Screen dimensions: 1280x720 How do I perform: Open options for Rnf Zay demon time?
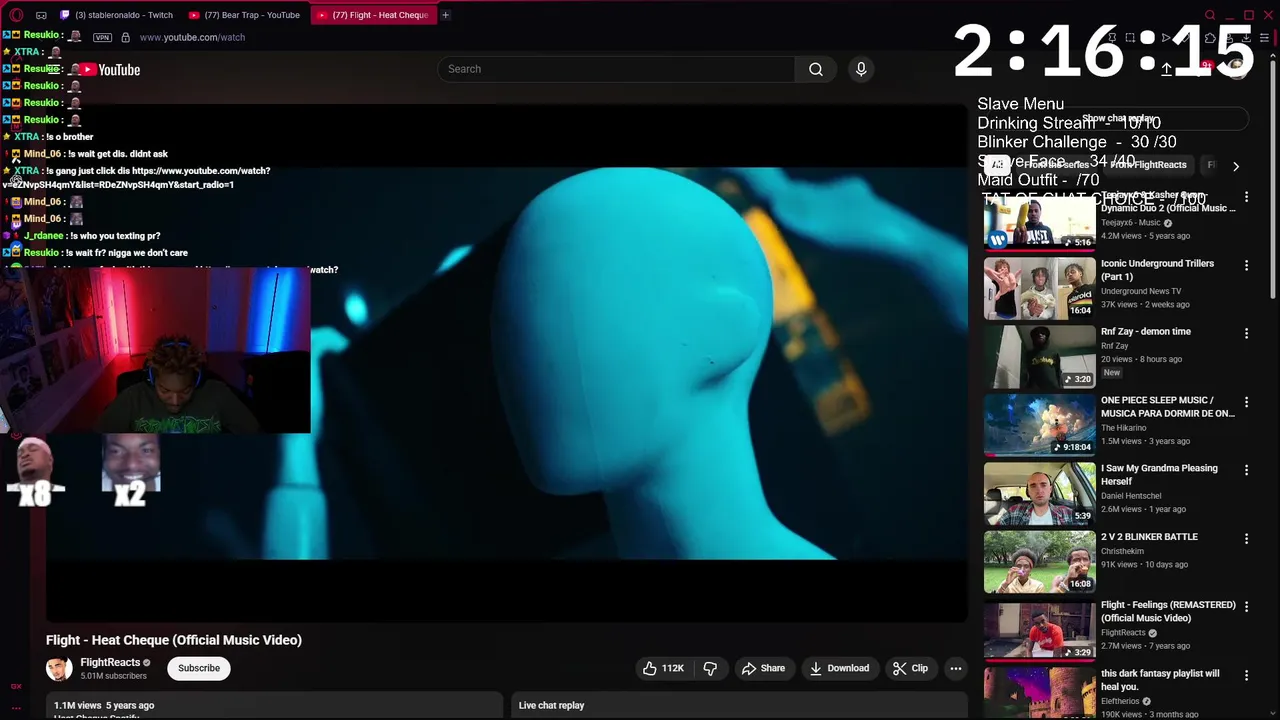[x=1246, y=333]
